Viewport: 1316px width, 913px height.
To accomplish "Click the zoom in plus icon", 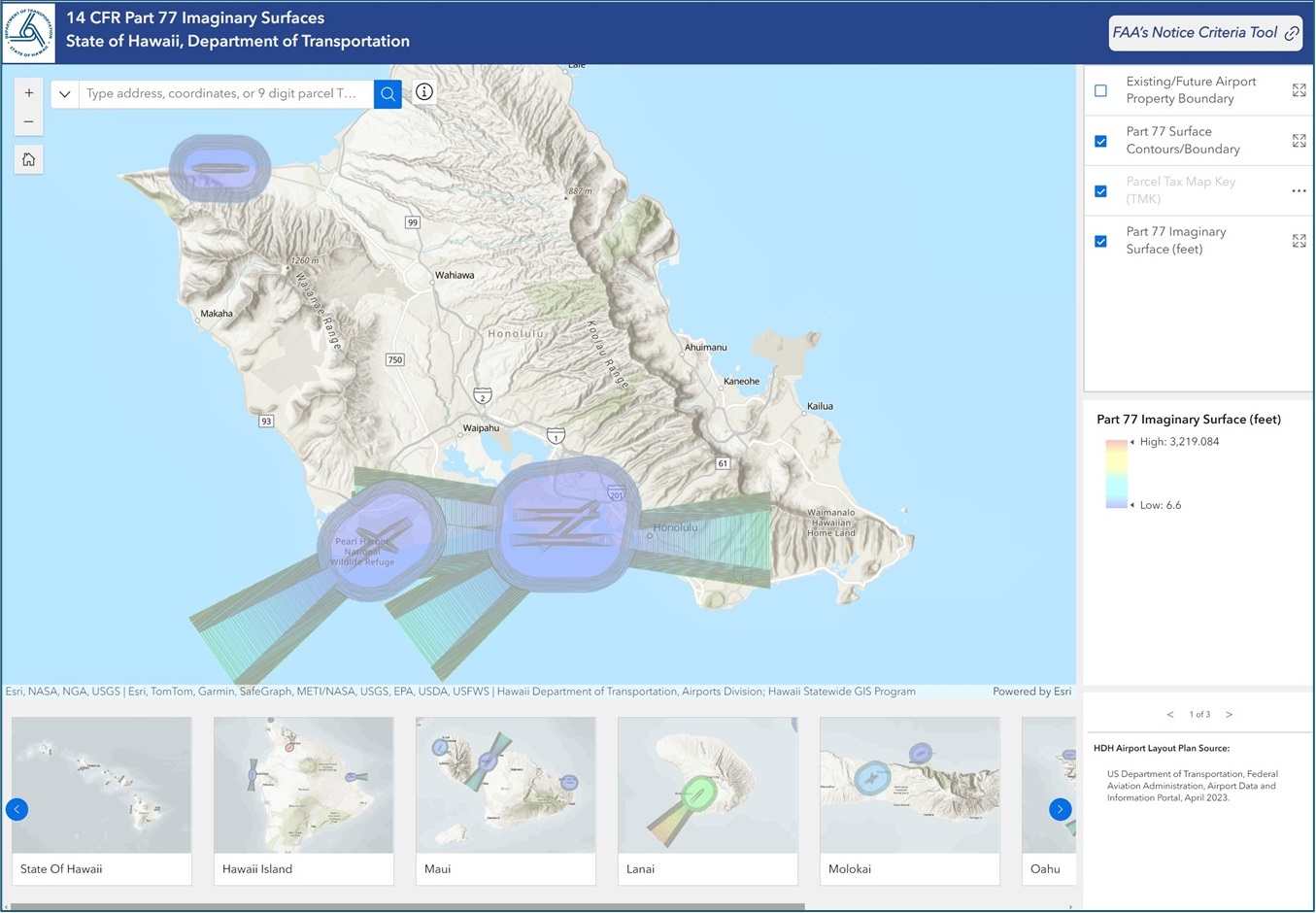I will point(28,92).
